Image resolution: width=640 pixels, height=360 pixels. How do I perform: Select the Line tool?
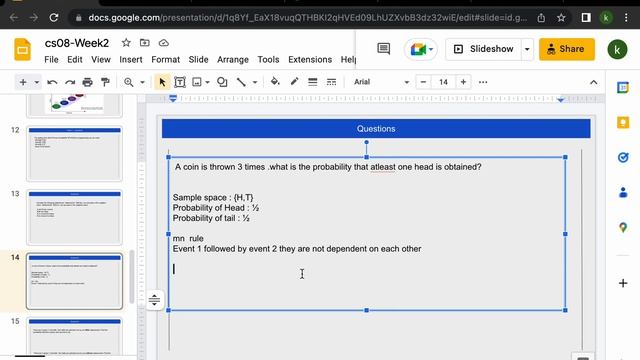[x=241, y=82]
